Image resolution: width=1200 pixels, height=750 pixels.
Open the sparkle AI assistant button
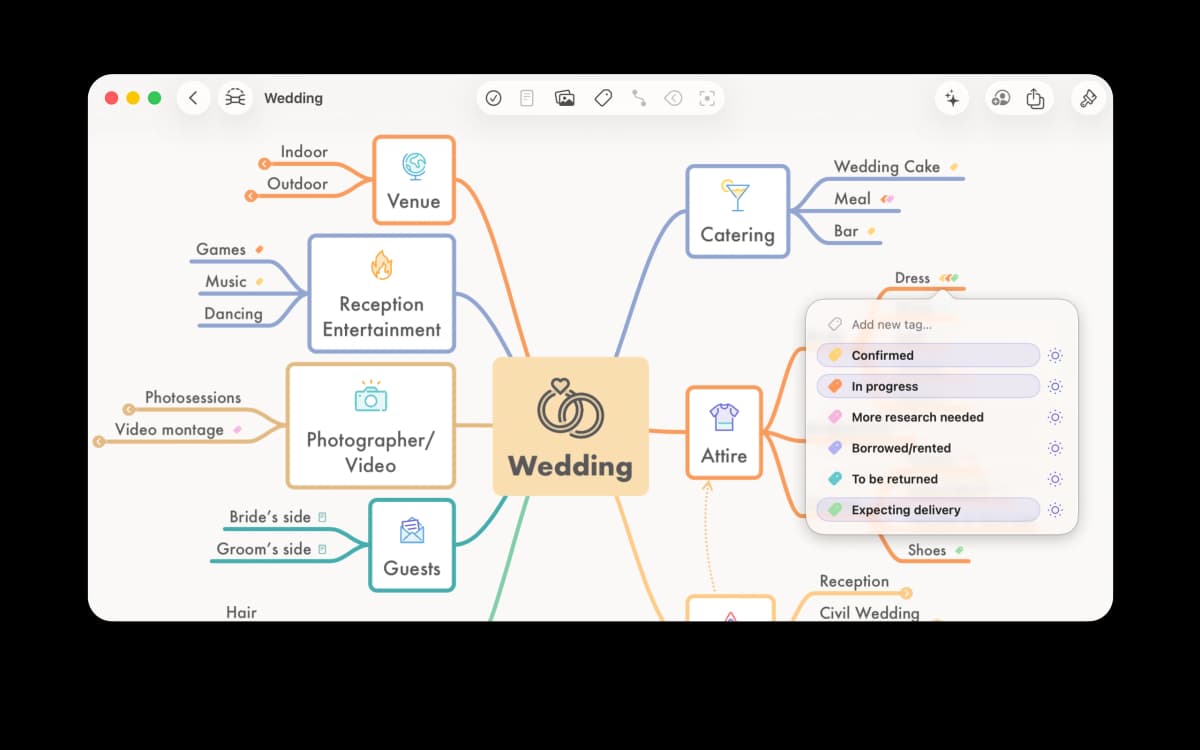952,98
